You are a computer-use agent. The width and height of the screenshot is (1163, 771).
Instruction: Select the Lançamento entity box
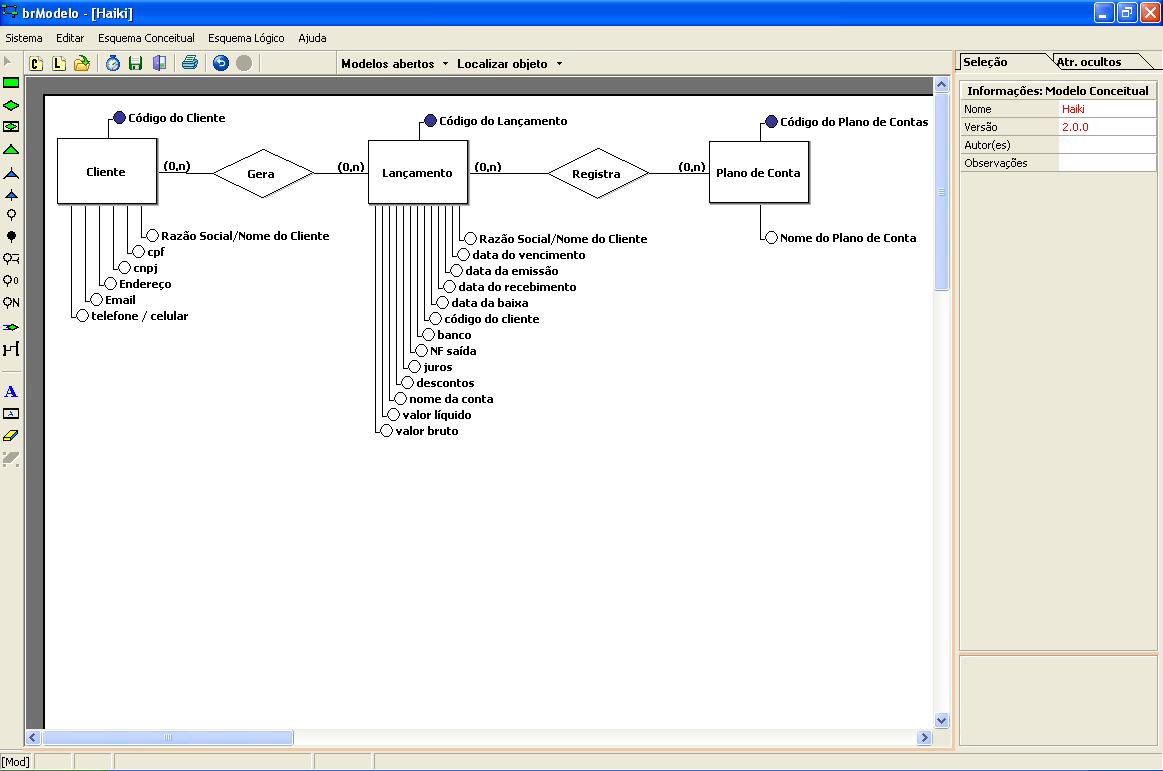pos(418,172)
